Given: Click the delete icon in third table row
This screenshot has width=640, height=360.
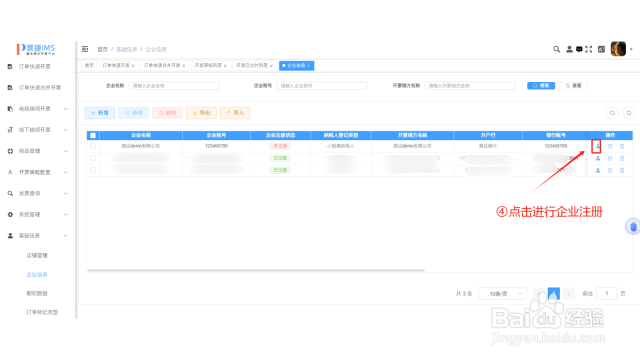Looking at the screenshot, I should tap(622, 170).
